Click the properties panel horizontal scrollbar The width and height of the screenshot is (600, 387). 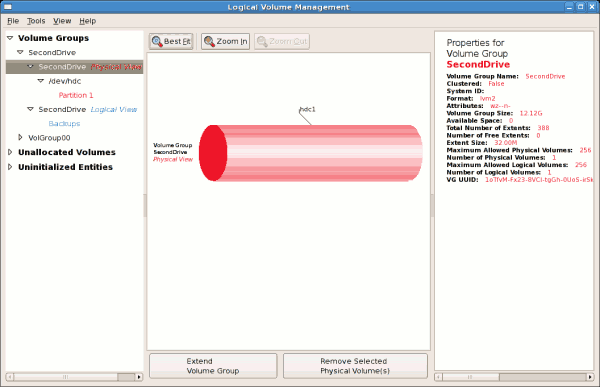514,377
